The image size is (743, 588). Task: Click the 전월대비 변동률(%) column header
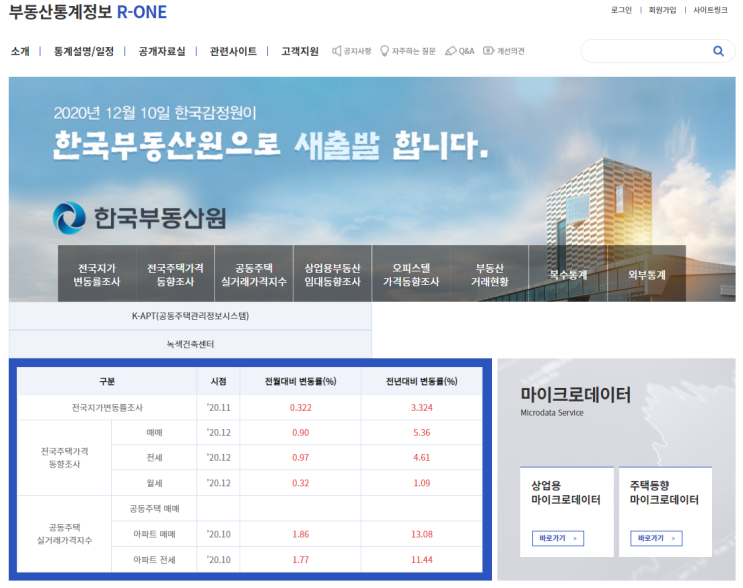(x=300, y=381)
